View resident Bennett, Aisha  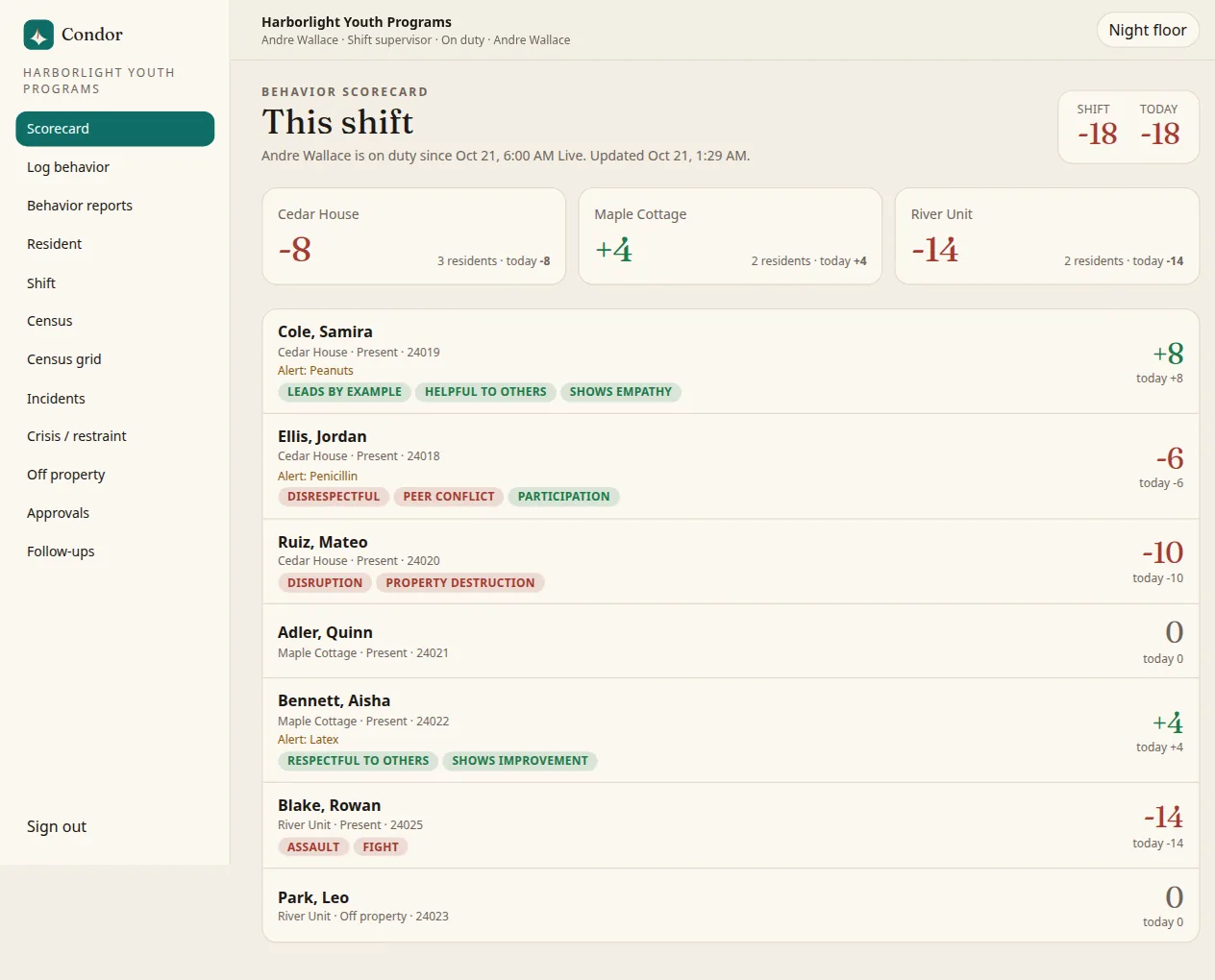point(731,730)
